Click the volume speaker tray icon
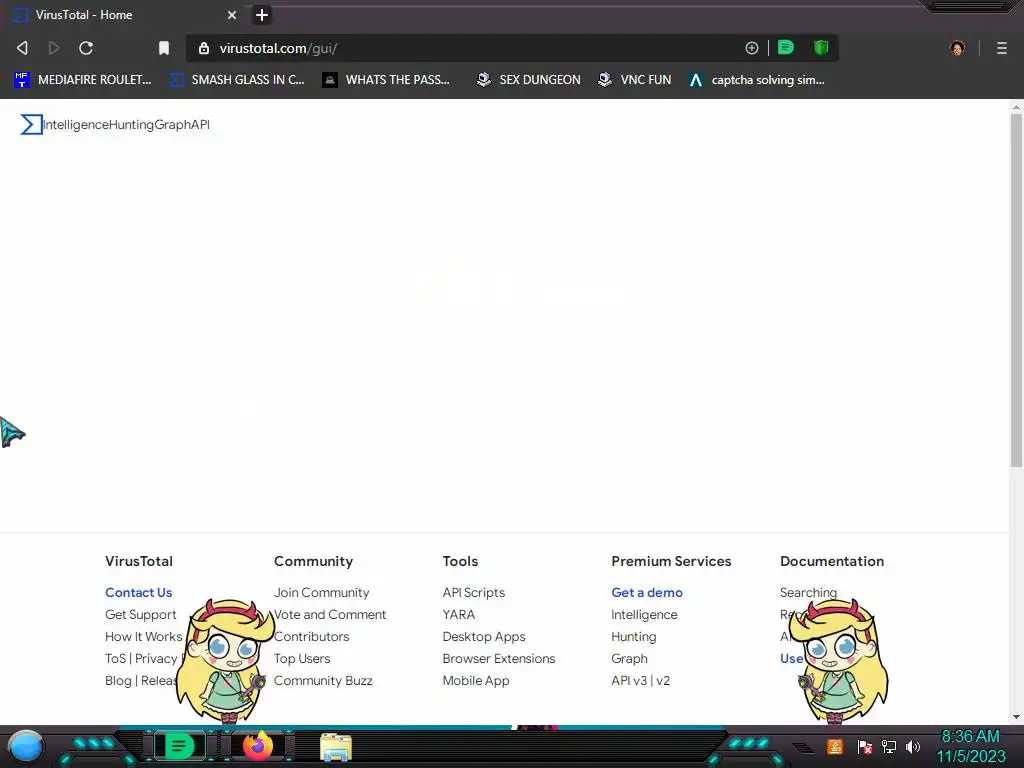This screenshot has height=768, width=1024. [912, 746]
